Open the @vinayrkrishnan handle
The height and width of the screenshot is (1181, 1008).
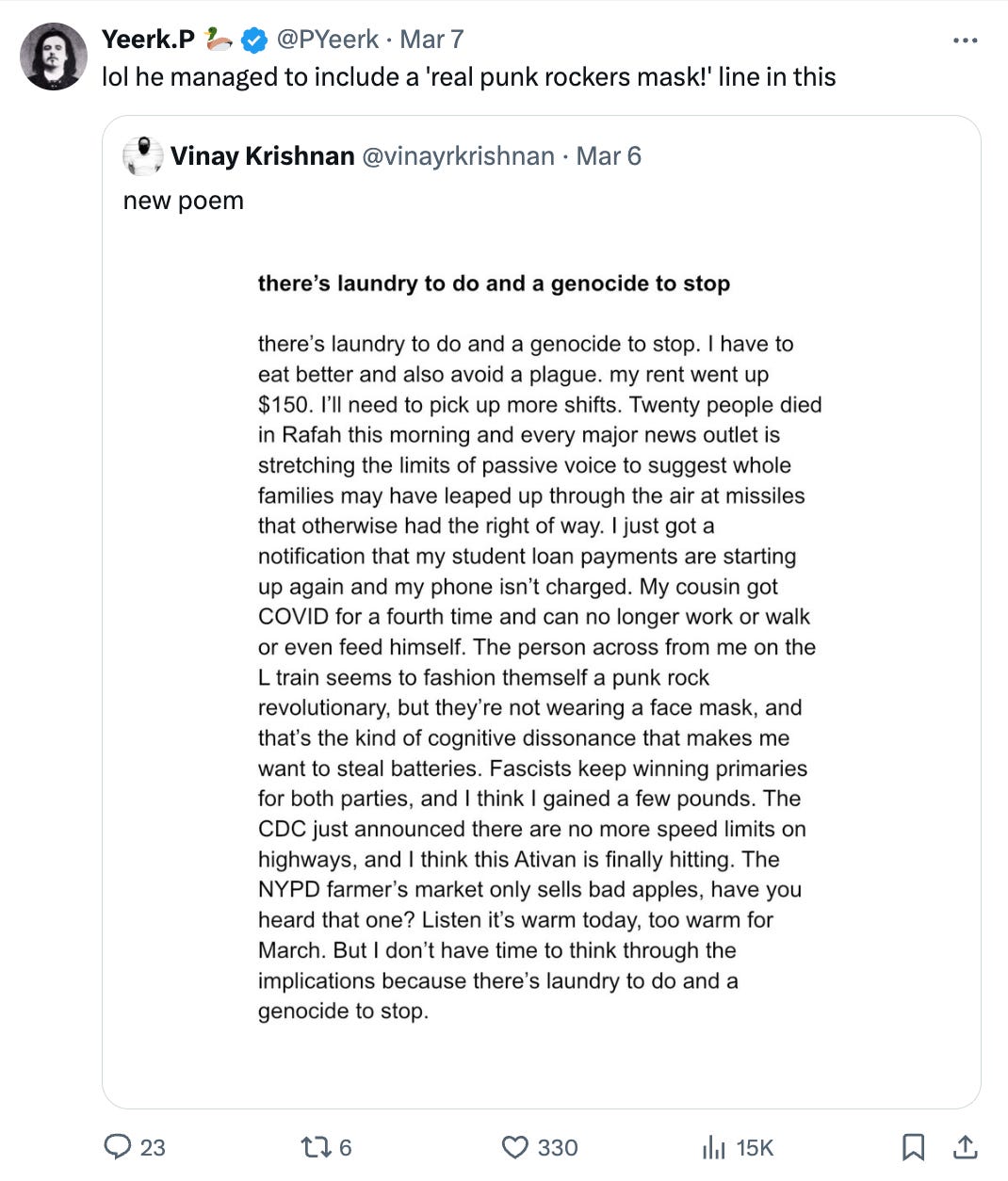tap(459, 155)
